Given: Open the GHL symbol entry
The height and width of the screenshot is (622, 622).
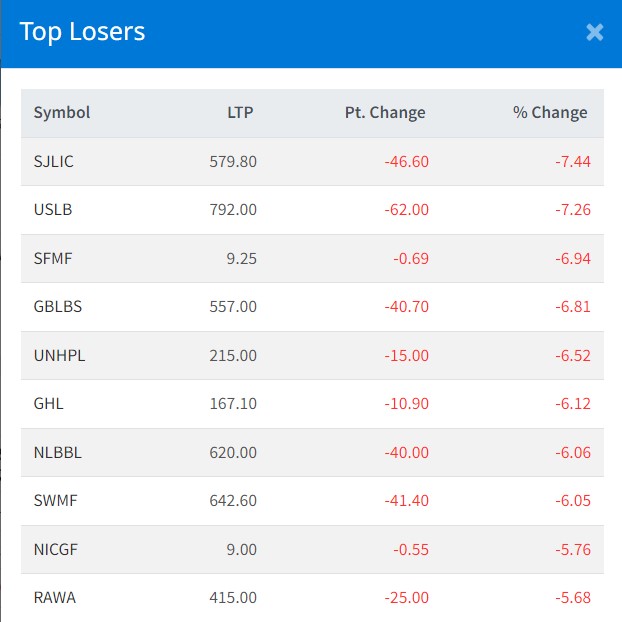Looking at the screenshot, I should [49, 404].
